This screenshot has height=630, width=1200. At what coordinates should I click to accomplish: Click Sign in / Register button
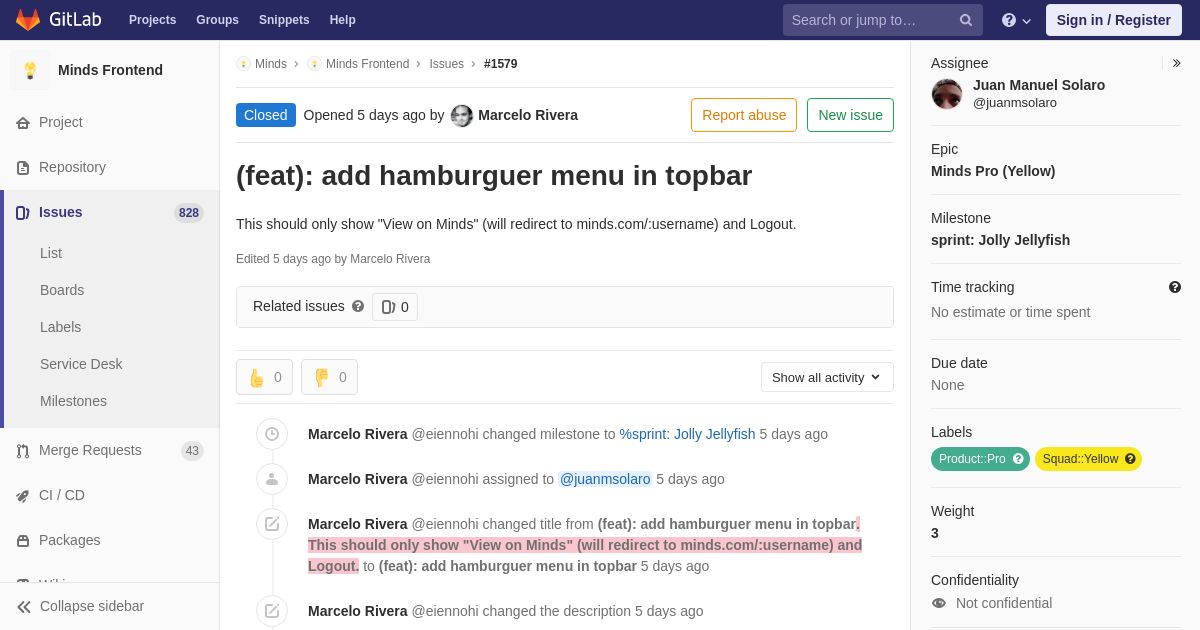pyautogui.click(x=1113, y=20)
